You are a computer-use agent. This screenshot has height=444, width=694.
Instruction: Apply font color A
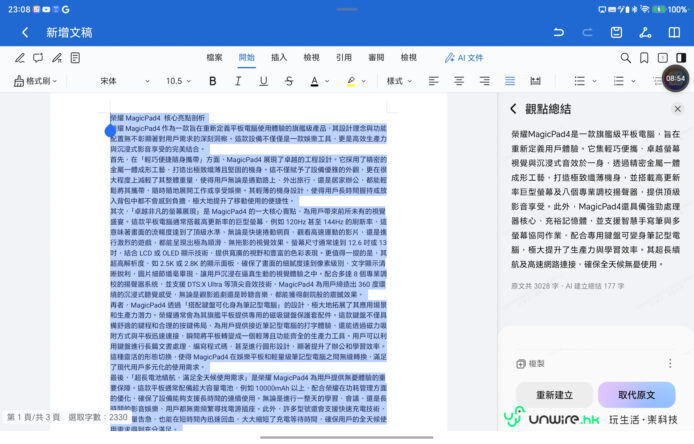point(314,81)
